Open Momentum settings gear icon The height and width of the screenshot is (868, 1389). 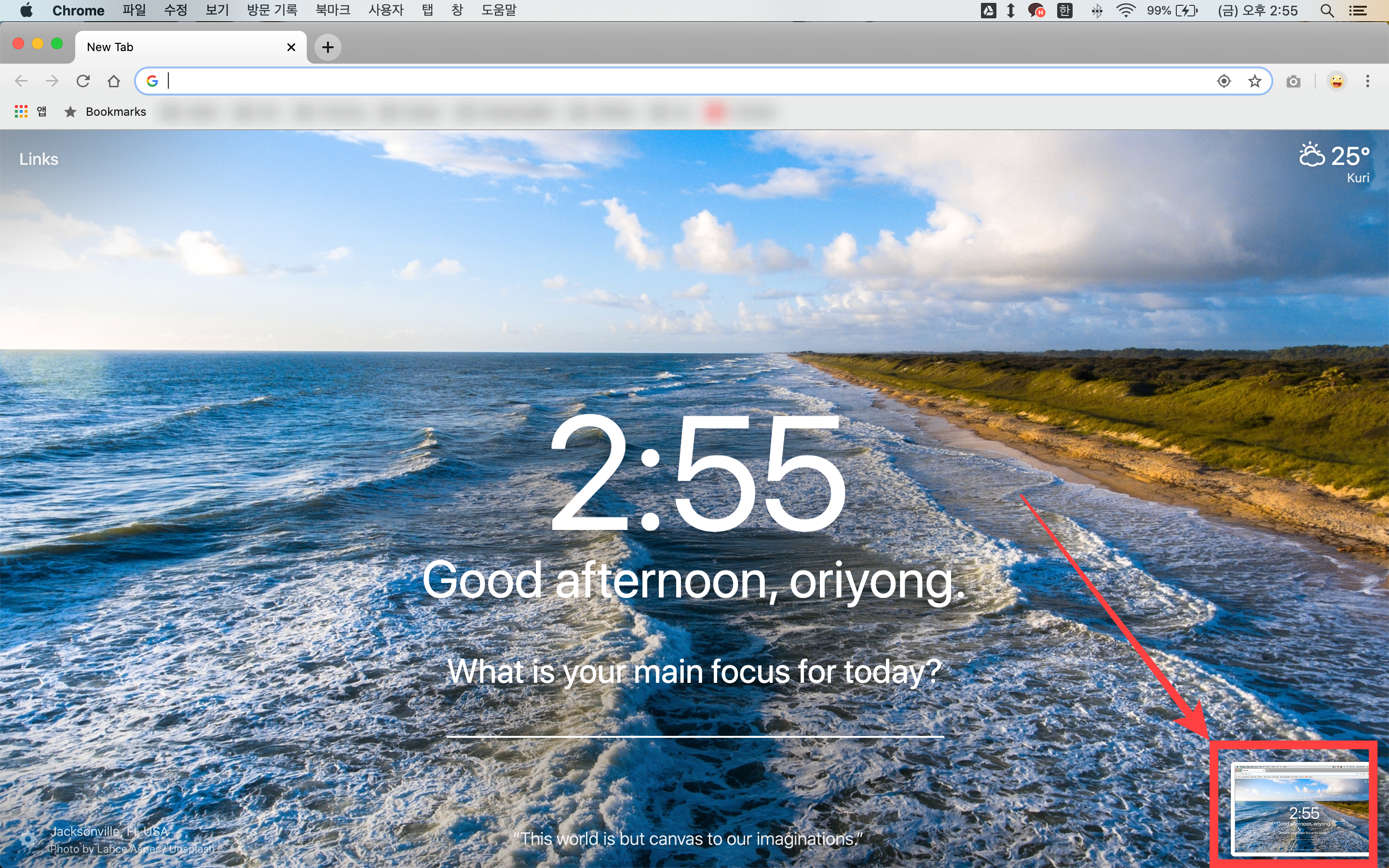(x=27, y=840)
